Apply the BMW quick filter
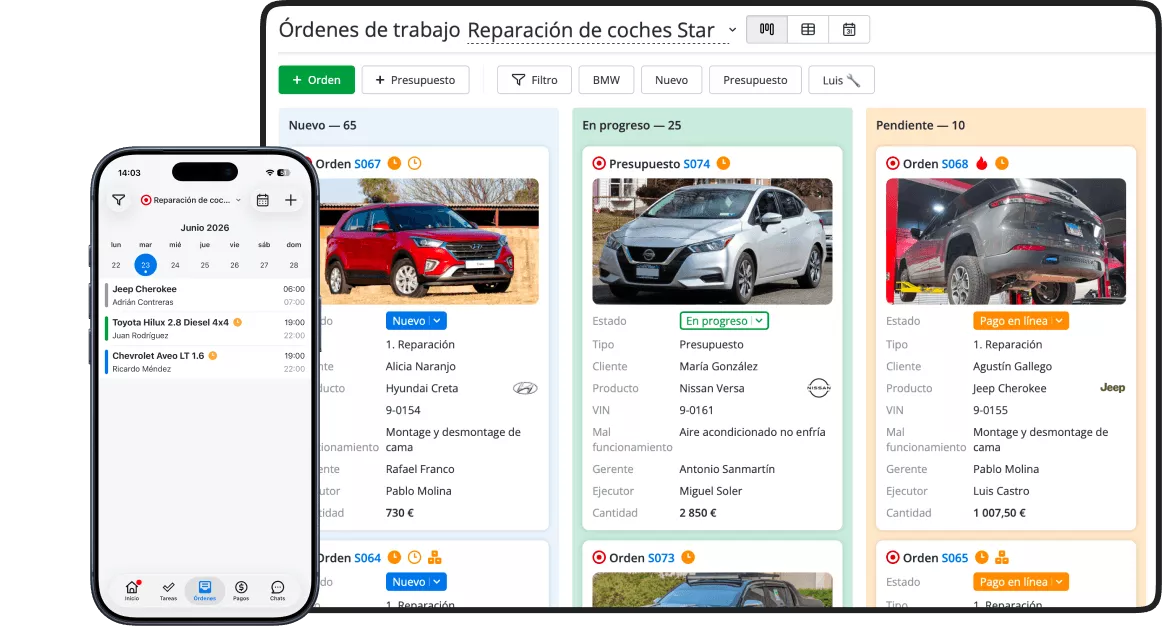 [606, 80]
